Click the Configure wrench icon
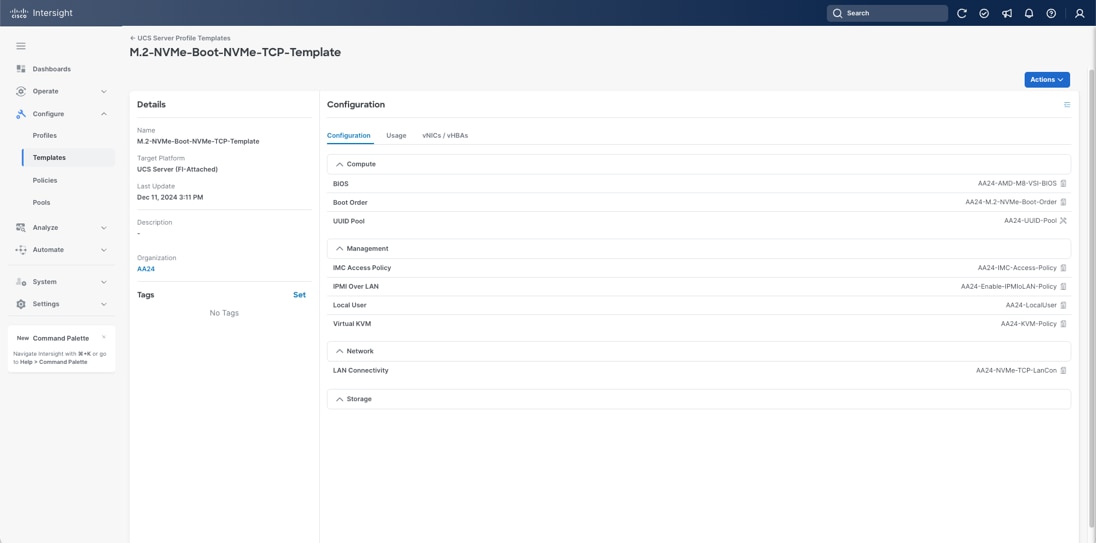Viewport: 1096px width, 543px height. (x=21, y=114)
